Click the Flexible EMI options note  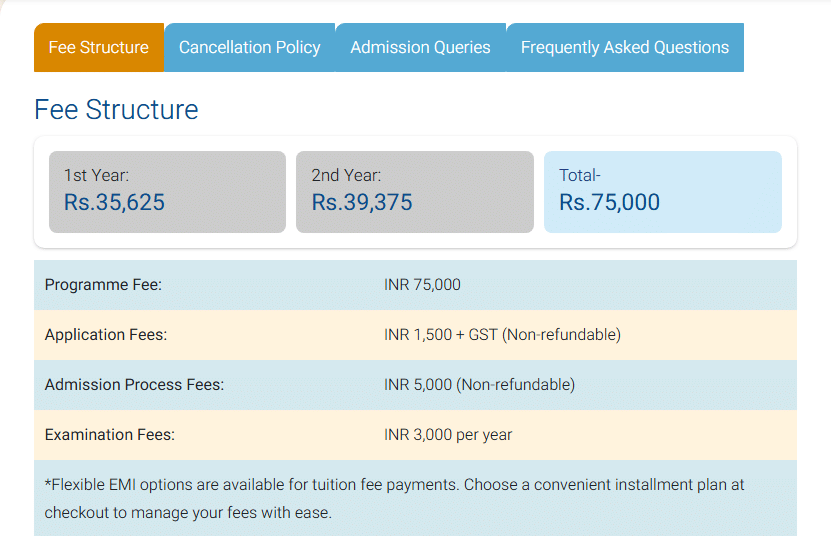pos(394,499)
